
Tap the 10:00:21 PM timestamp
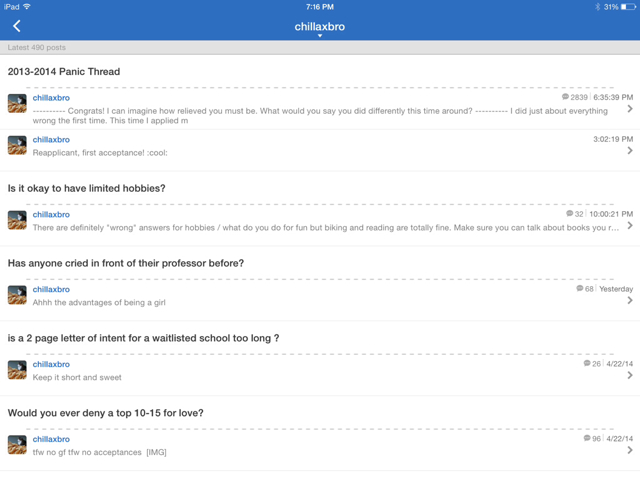611,214
